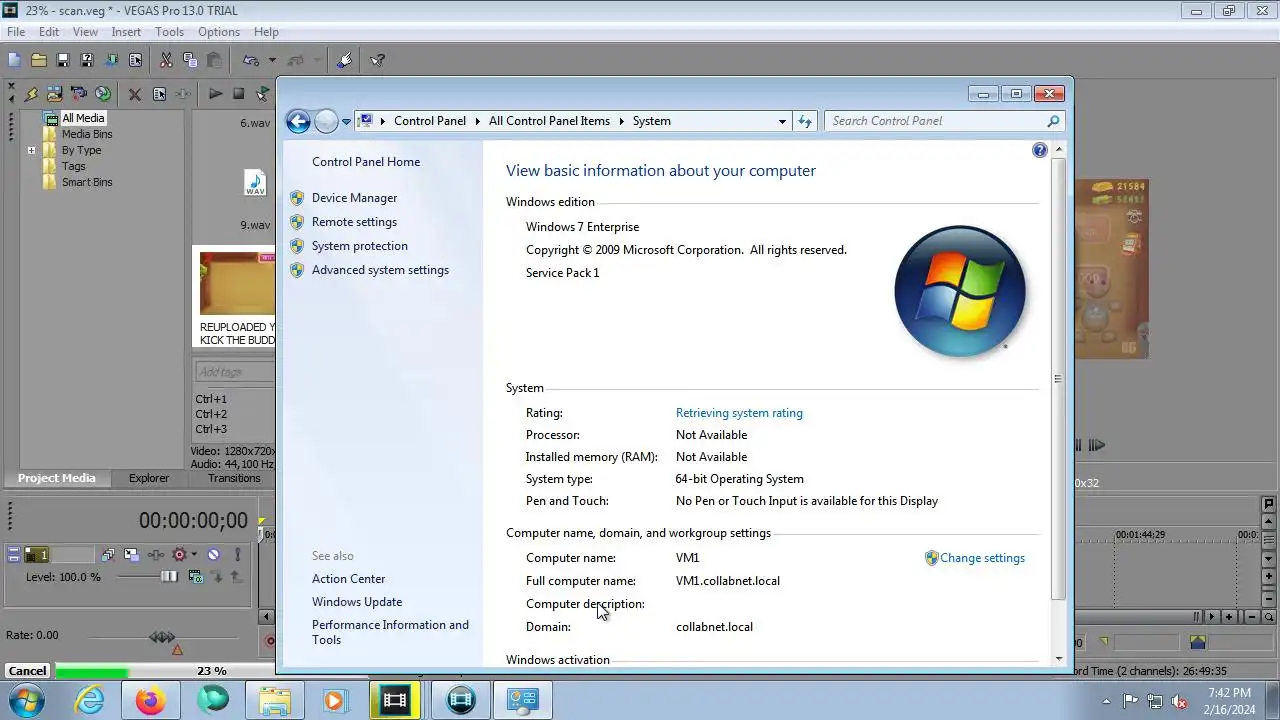The image size is (1280, 720).
Task: Click the What's This help icon
Action: coord(377,60)
